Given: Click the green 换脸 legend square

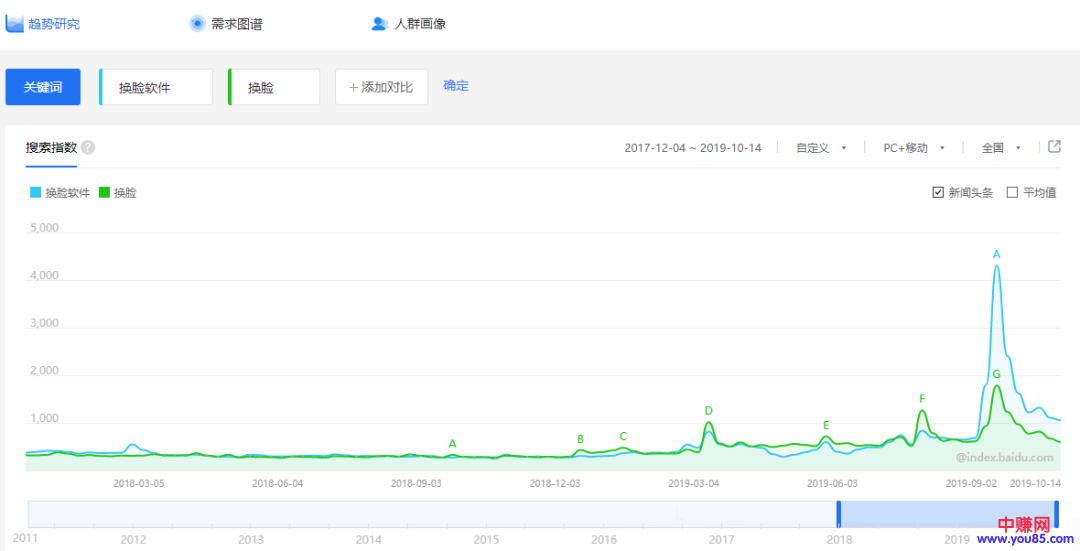Looking at the screenshot, I should tap(104, 193).
